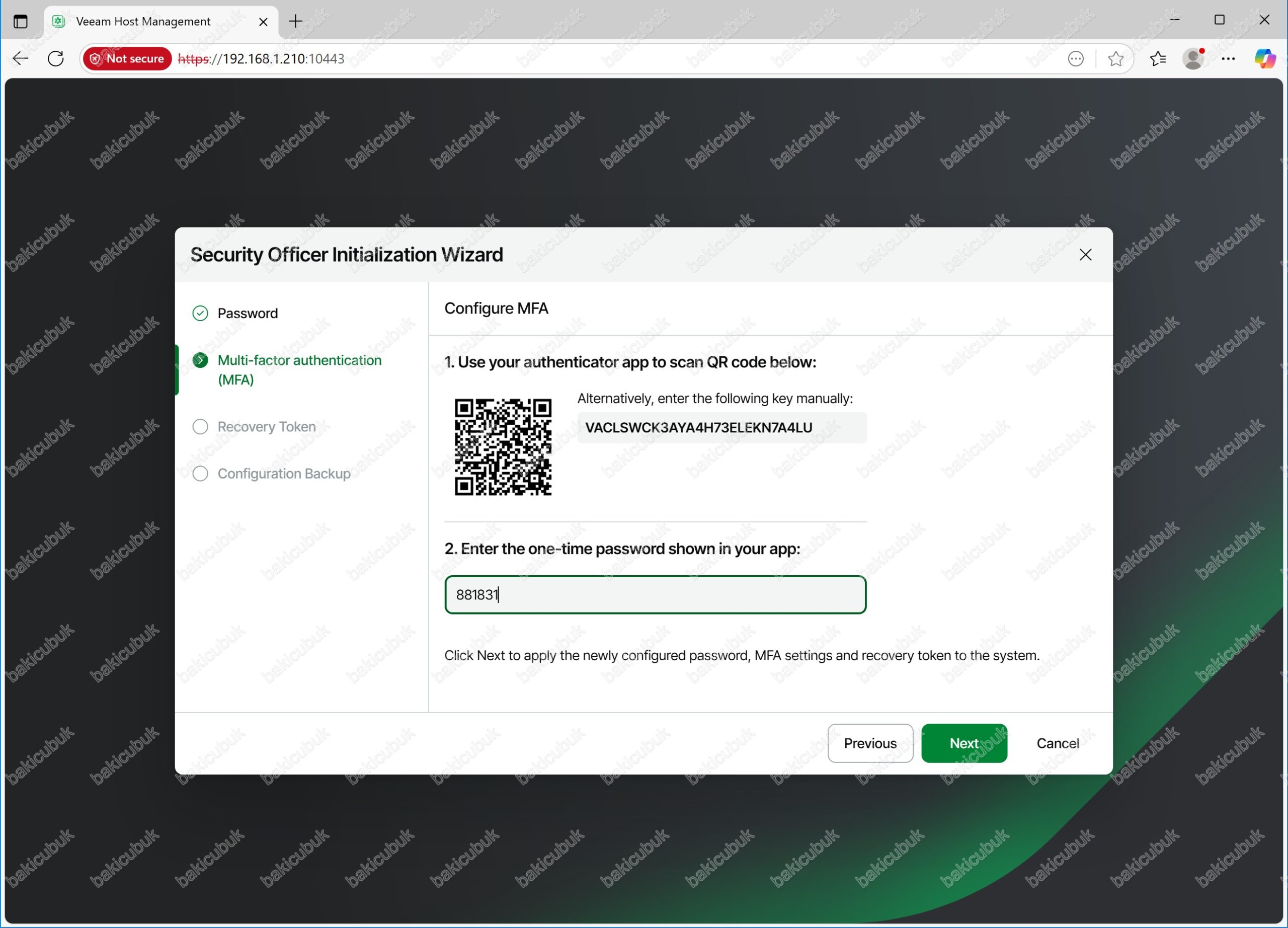Screen dimensions: 1288x928
Task: Maximize the browser window
Action: [1219, 20]
